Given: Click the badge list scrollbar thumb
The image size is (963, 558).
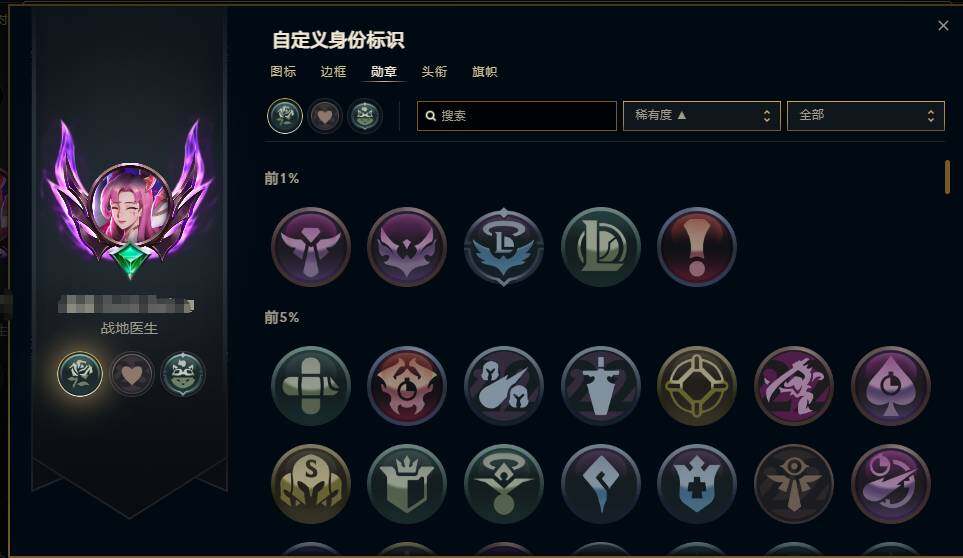Looking at the screenshot, I should coord(948,177).
